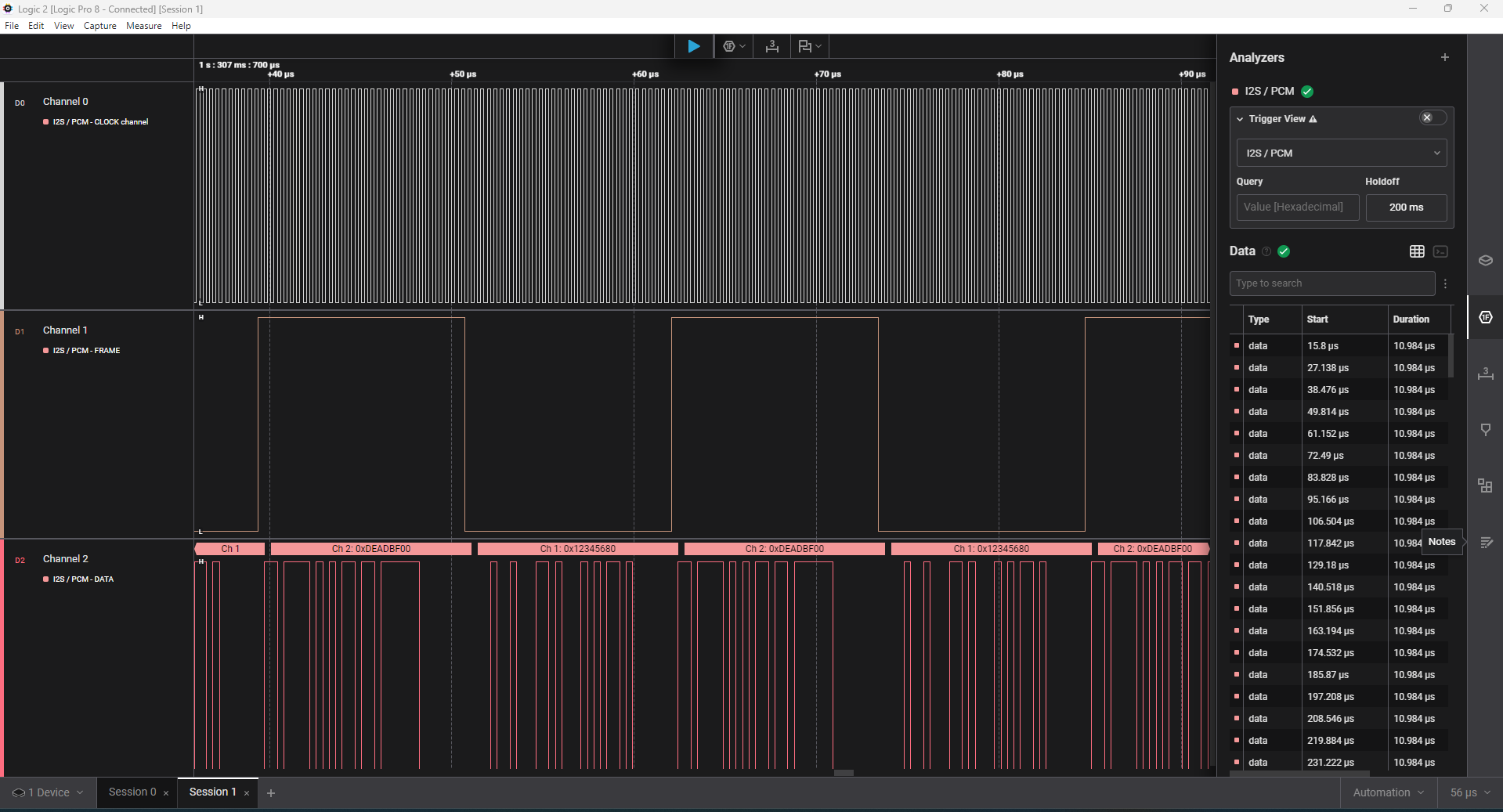This screenshot has height=812, width=1503.
Task: Open the Device Settings sidebar icon
Action: click(1485, 261)
